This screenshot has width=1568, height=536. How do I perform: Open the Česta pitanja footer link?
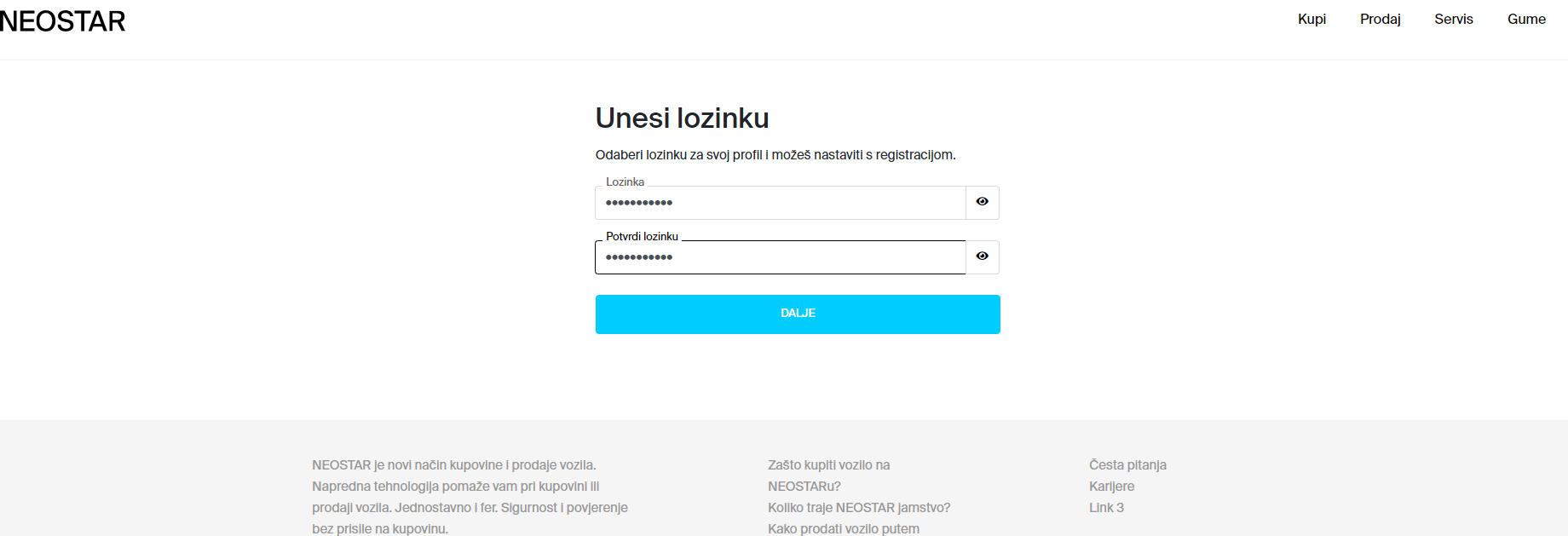pos(1127,465)
